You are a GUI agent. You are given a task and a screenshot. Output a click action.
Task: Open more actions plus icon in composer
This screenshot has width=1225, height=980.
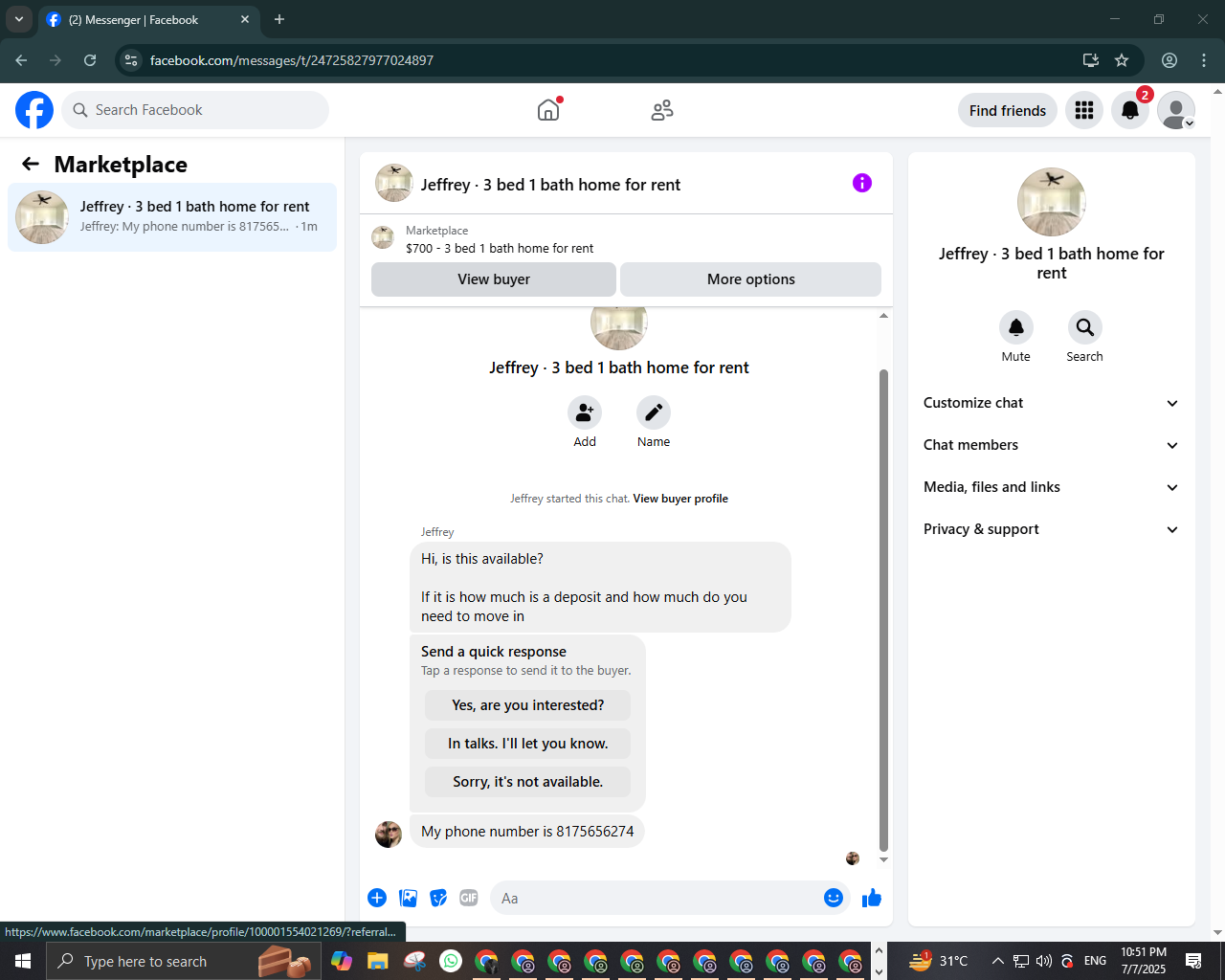[x=377, y=898]
